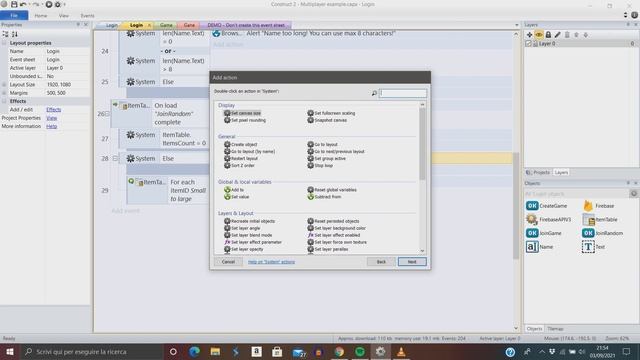
Task: Open VLC from the taskbar
Action: coord(401,351)
